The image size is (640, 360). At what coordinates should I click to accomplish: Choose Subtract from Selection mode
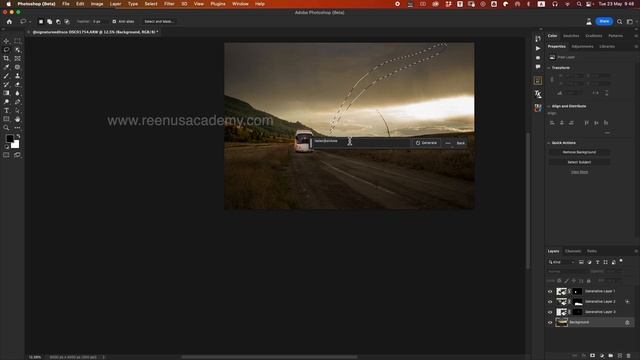click(x=58, y=21)
